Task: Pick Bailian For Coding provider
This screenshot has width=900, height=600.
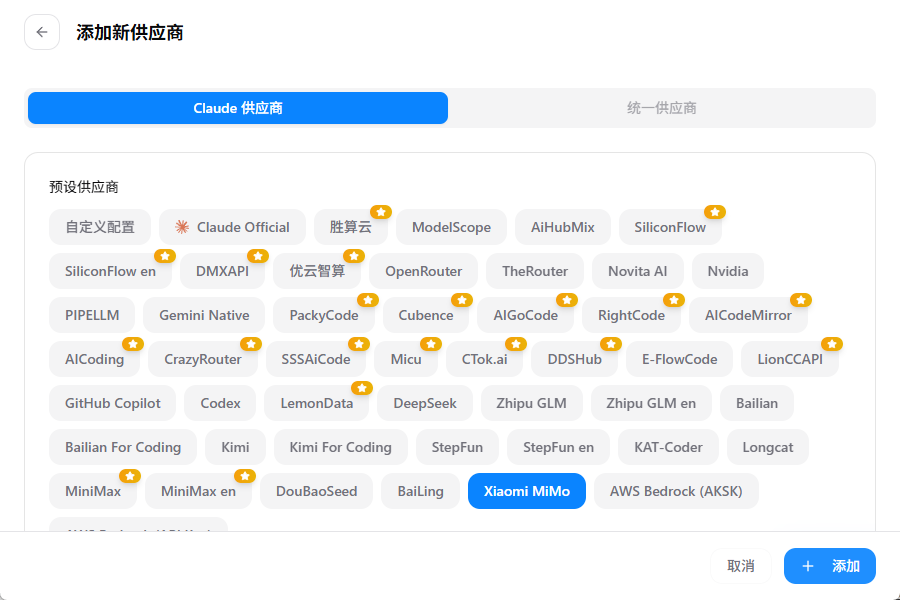Action: pos(123,447)
